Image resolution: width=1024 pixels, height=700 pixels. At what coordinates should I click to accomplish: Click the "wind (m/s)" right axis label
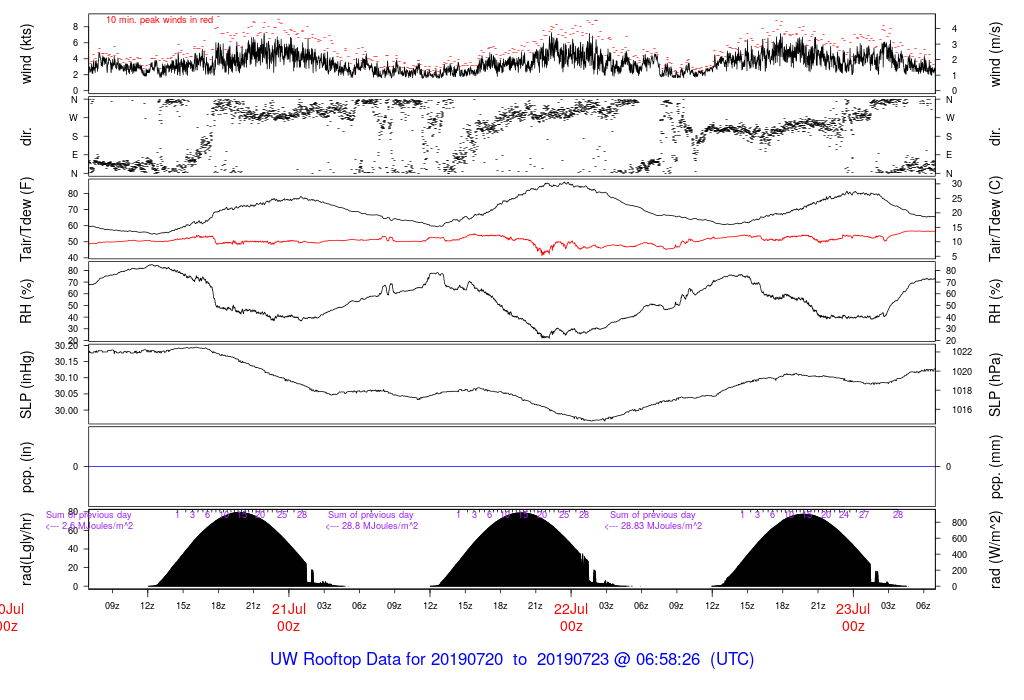point(997,54)
